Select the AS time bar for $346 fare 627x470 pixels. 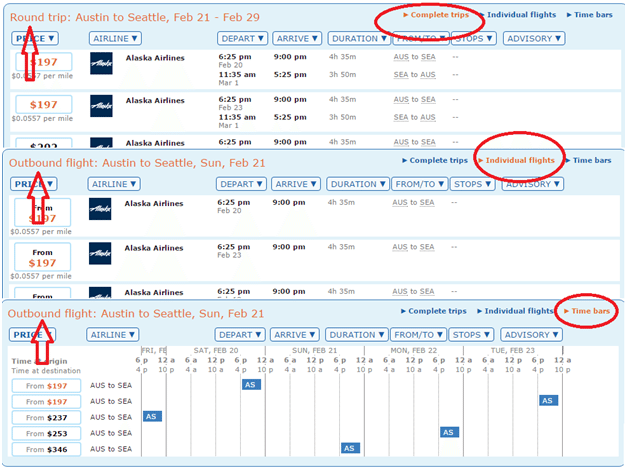[350, 448]
